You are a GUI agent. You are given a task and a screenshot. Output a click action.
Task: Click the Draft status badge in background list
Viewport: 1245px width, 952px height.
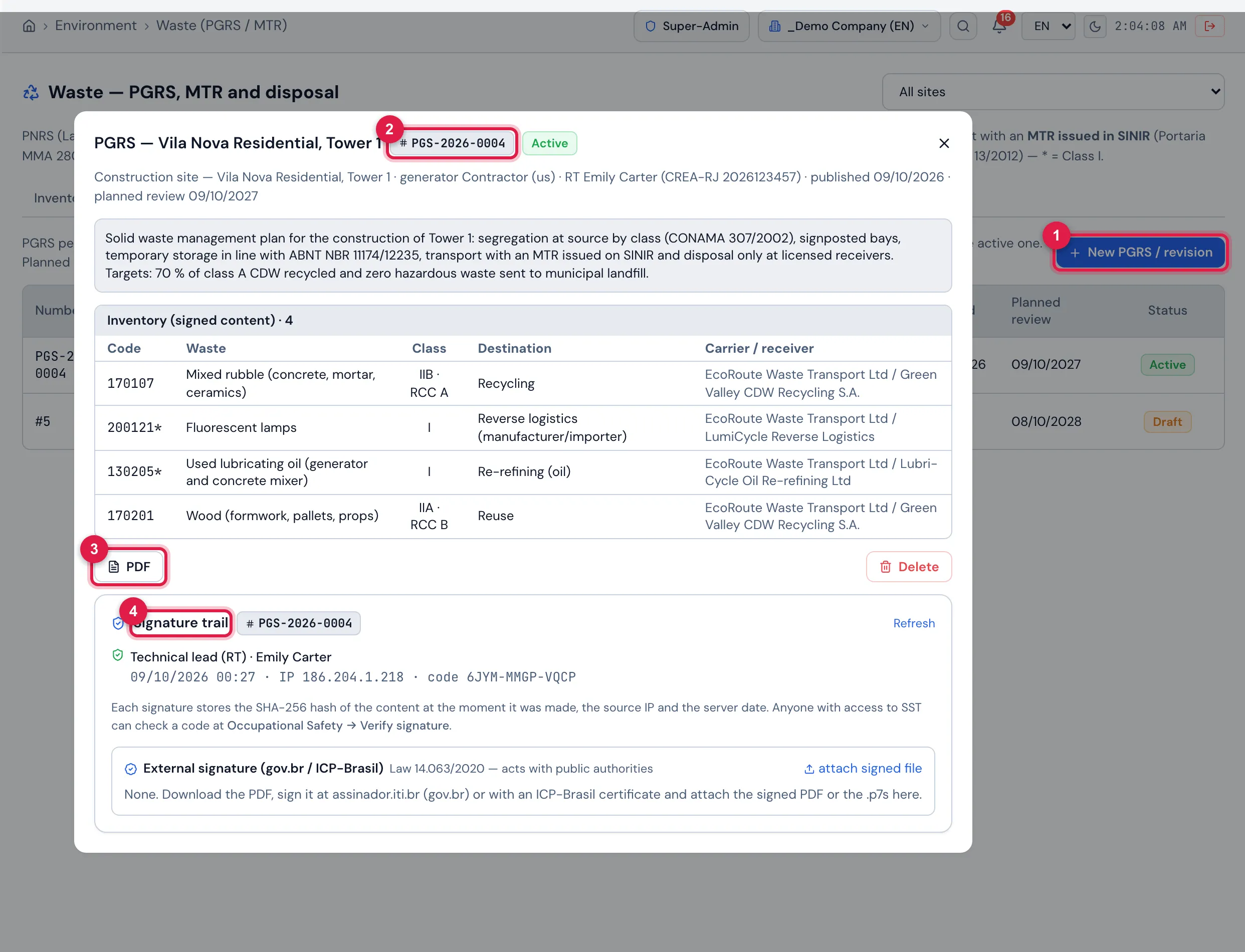pos(1167,422)
